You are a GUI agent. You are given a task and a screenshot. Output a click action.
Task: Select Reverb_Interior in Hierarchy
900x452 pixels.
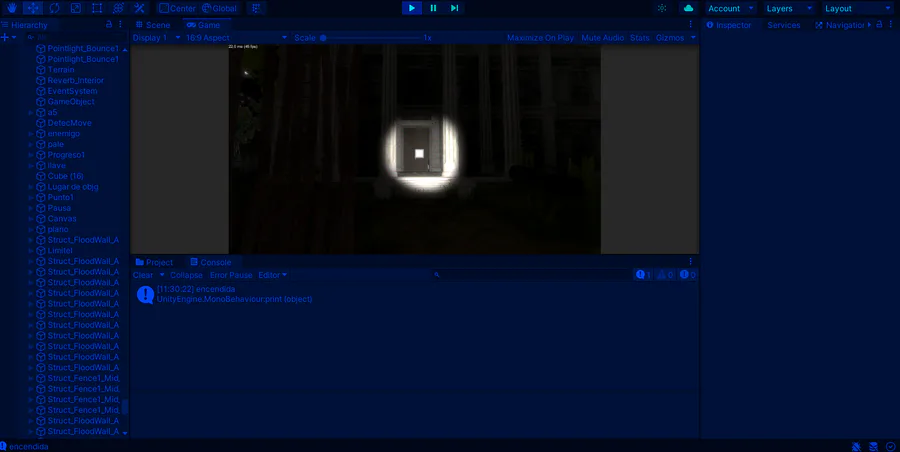(76, 80)
